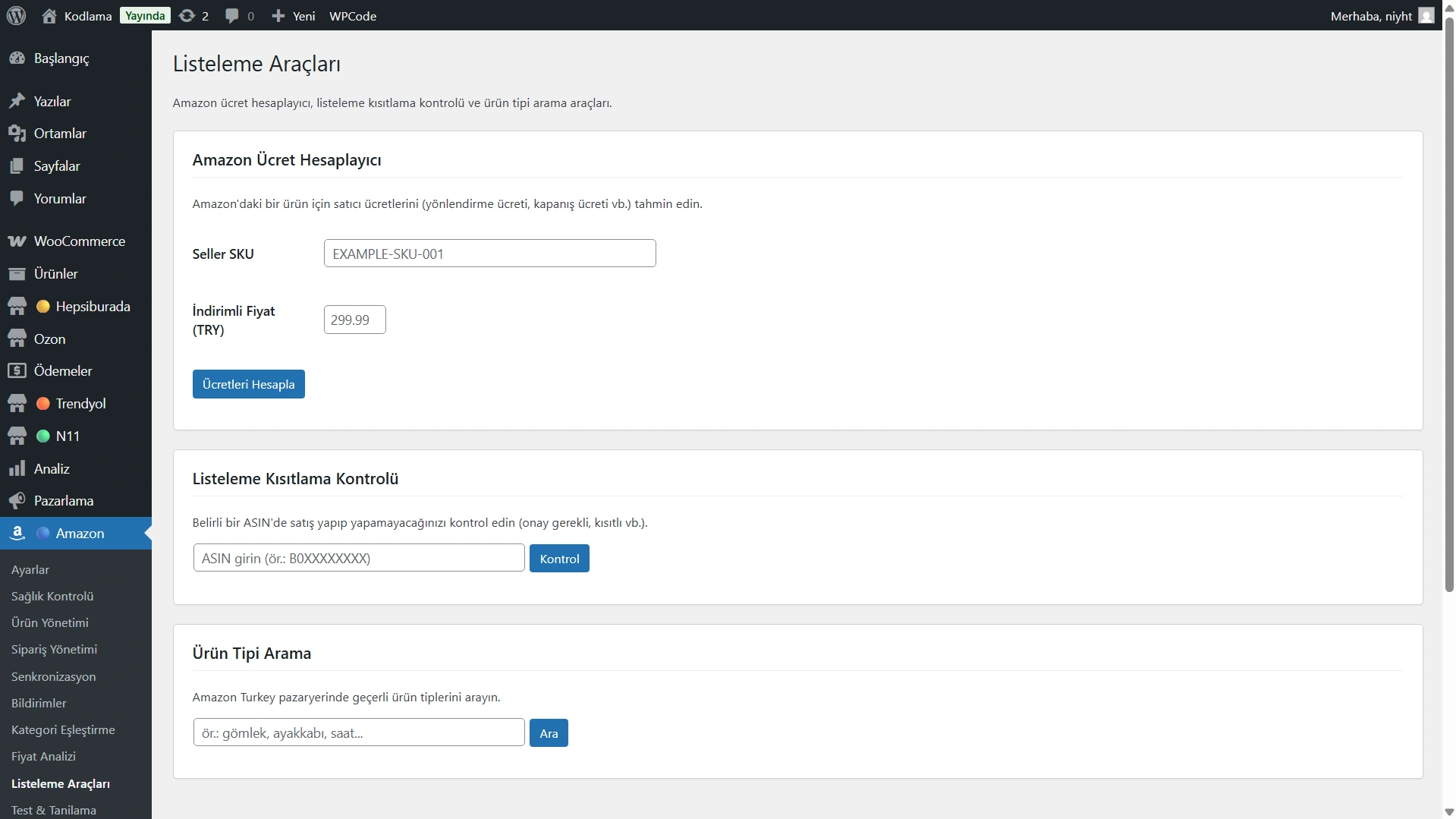
Task: Click the Ara search button
Action: click(548, 733)
